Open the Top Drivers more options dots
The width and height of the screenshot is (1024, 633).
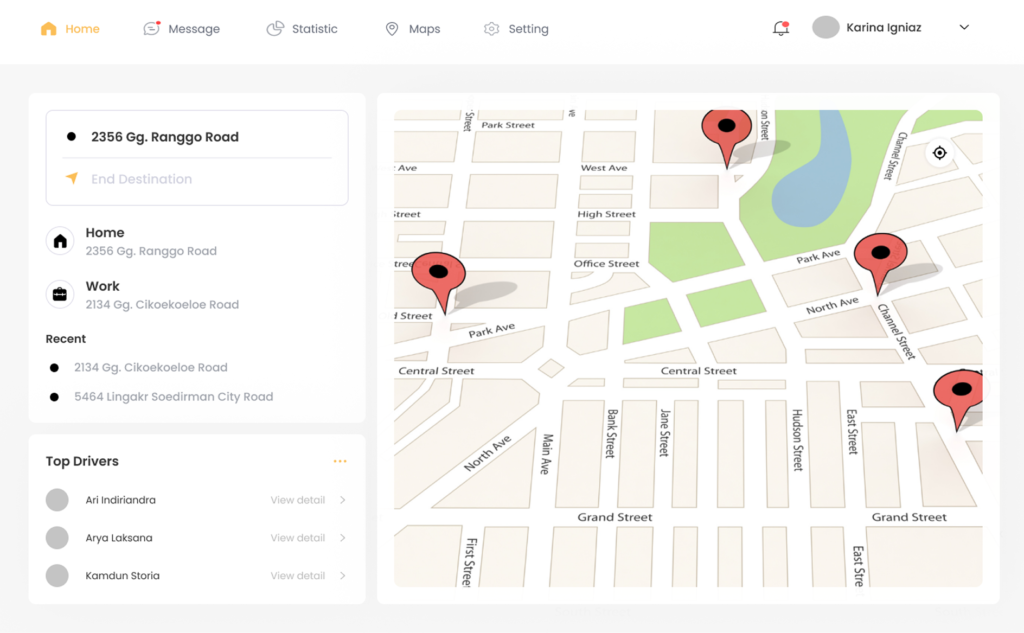[340, 461]
